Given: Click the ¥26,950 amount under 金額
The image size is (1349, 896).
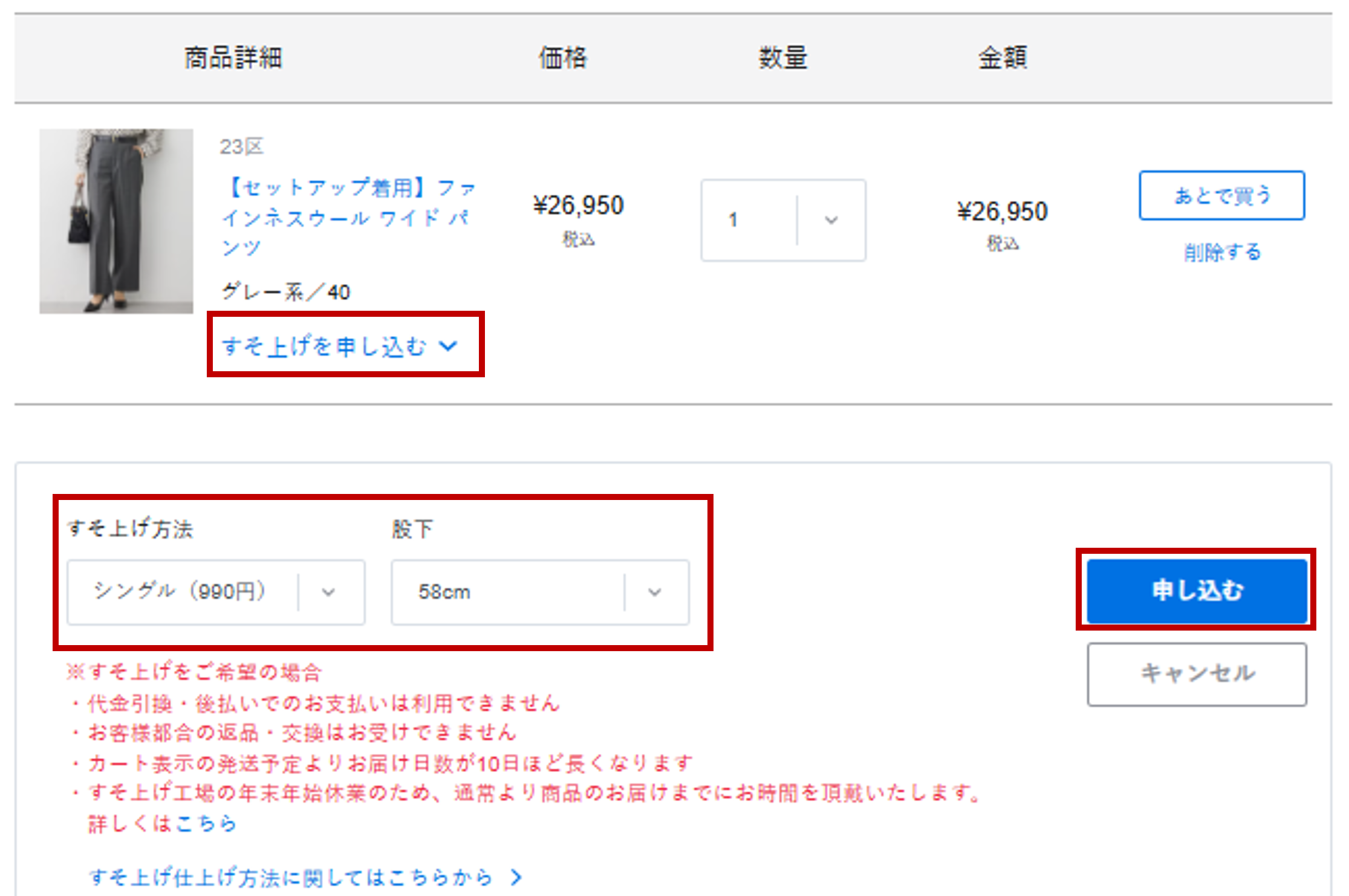Looking at the screenshot, I should pos(1002,212).
